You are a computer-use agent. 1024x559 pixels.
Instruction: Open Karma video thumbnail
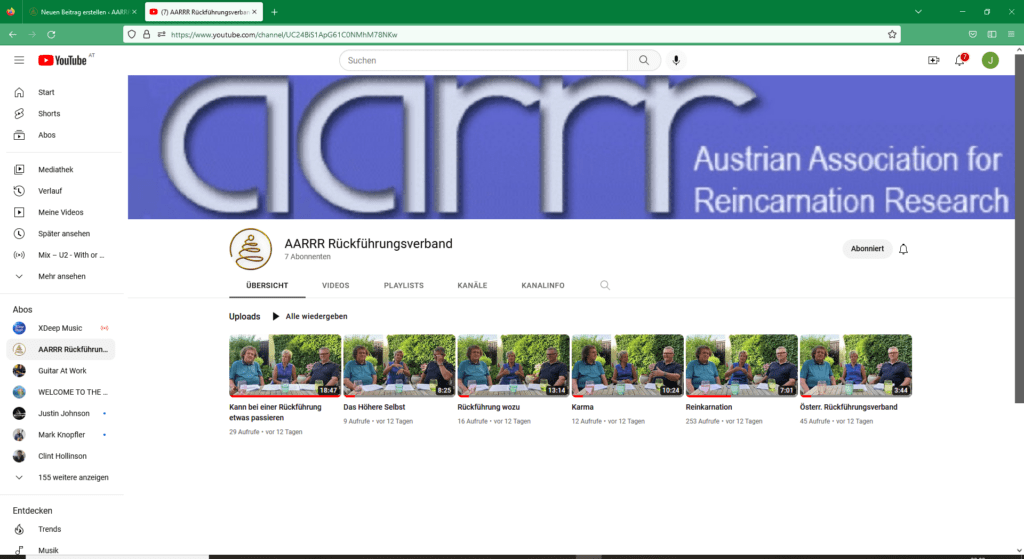coord(628,366)
